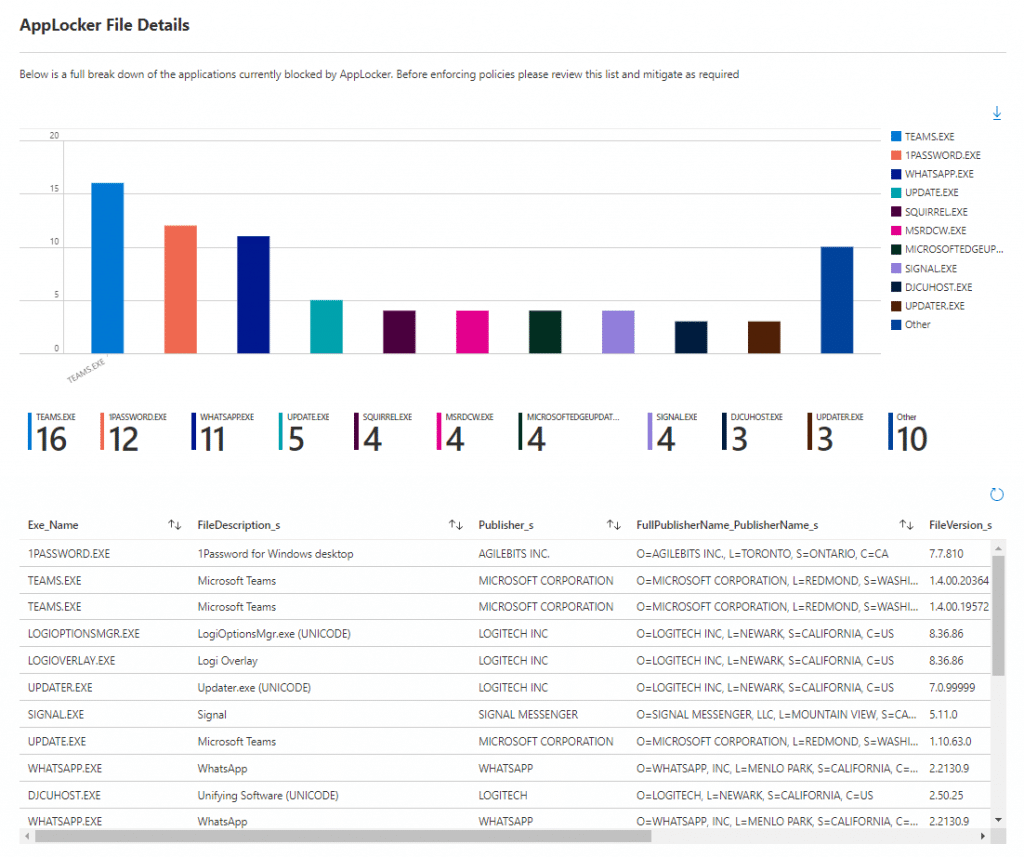Sort by Exe_Name column arrows

click(x=174, y=525)
